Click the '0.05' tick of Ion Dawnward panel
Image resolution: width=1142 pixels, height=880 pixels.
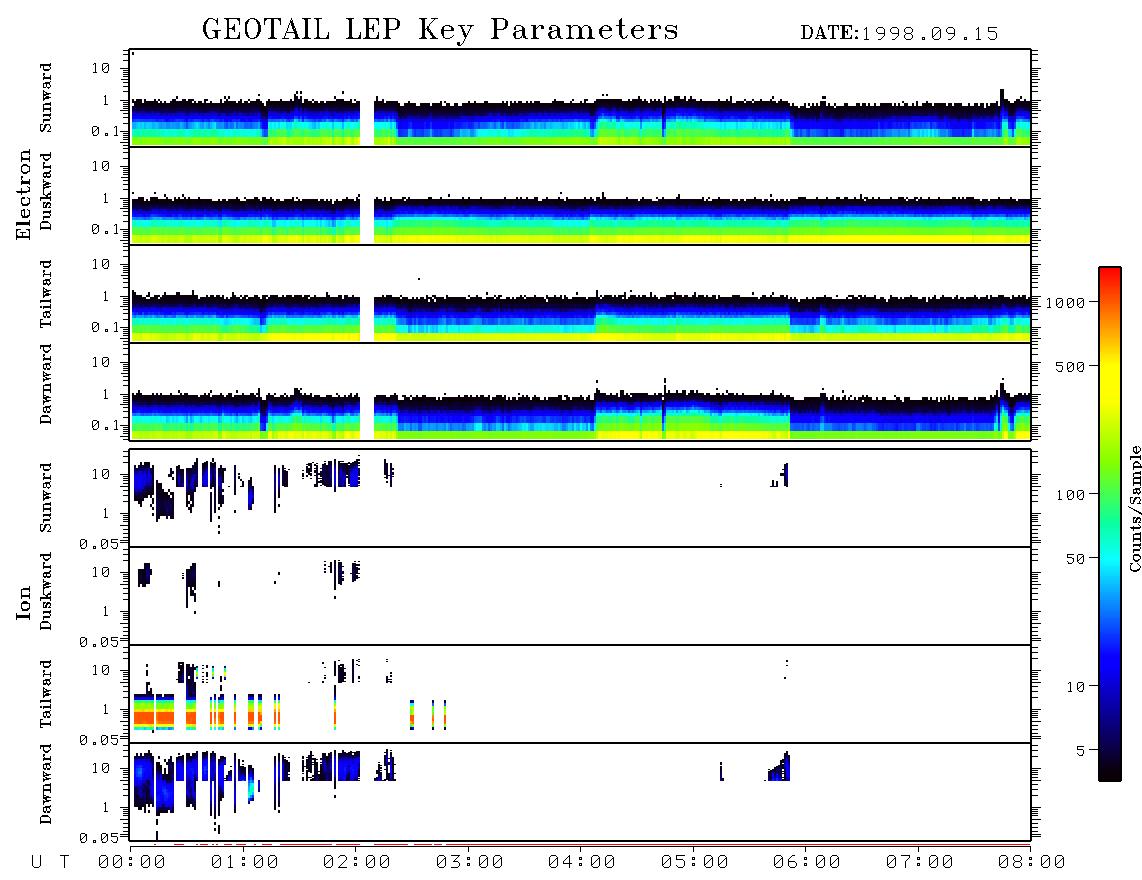click(99, 838)
